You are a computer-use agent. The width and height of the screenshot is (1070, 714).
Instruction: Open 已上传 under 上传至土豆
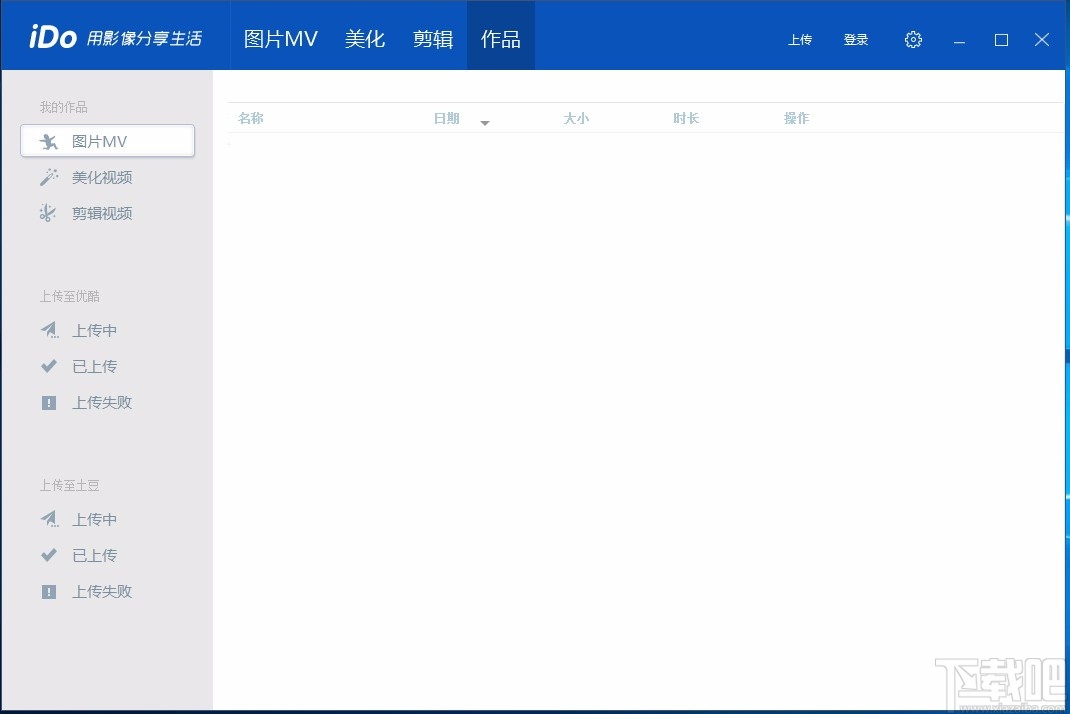[x=94, y=556]
